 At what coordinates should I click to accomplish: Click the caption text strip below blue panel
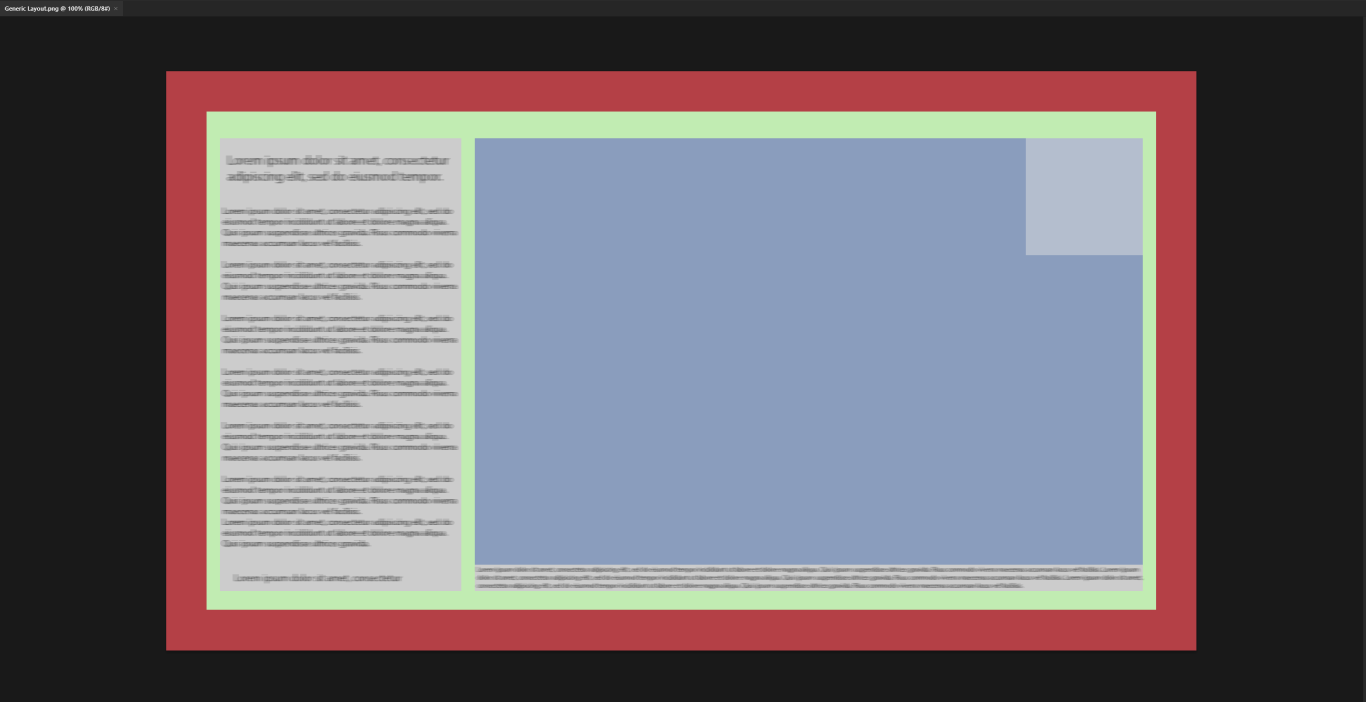tap(808, 577)
